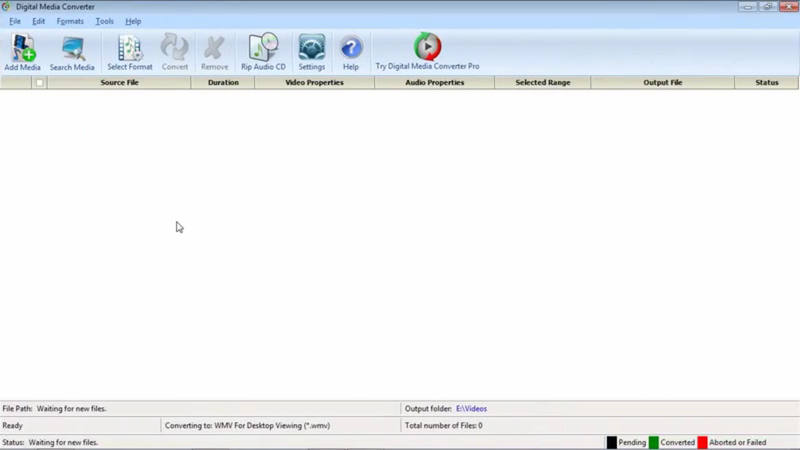800x450 pixels.
Task: Sort by Source File column header
Action: (x=119, y=83)
